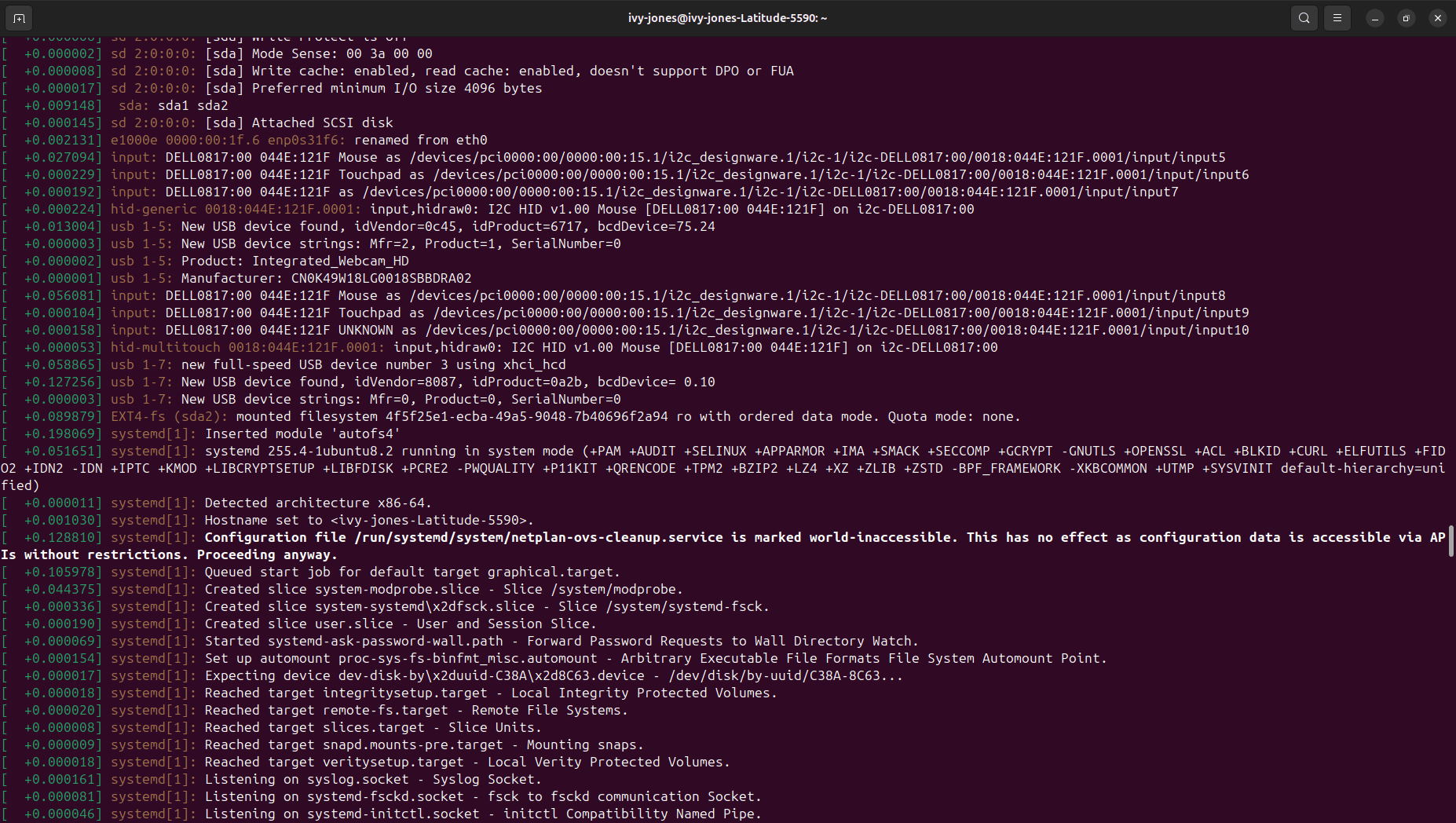Click 'Listening on systemd-initctl.socket' line
The width and height of the screenshot is (1456, 823).
coord(382,814)
